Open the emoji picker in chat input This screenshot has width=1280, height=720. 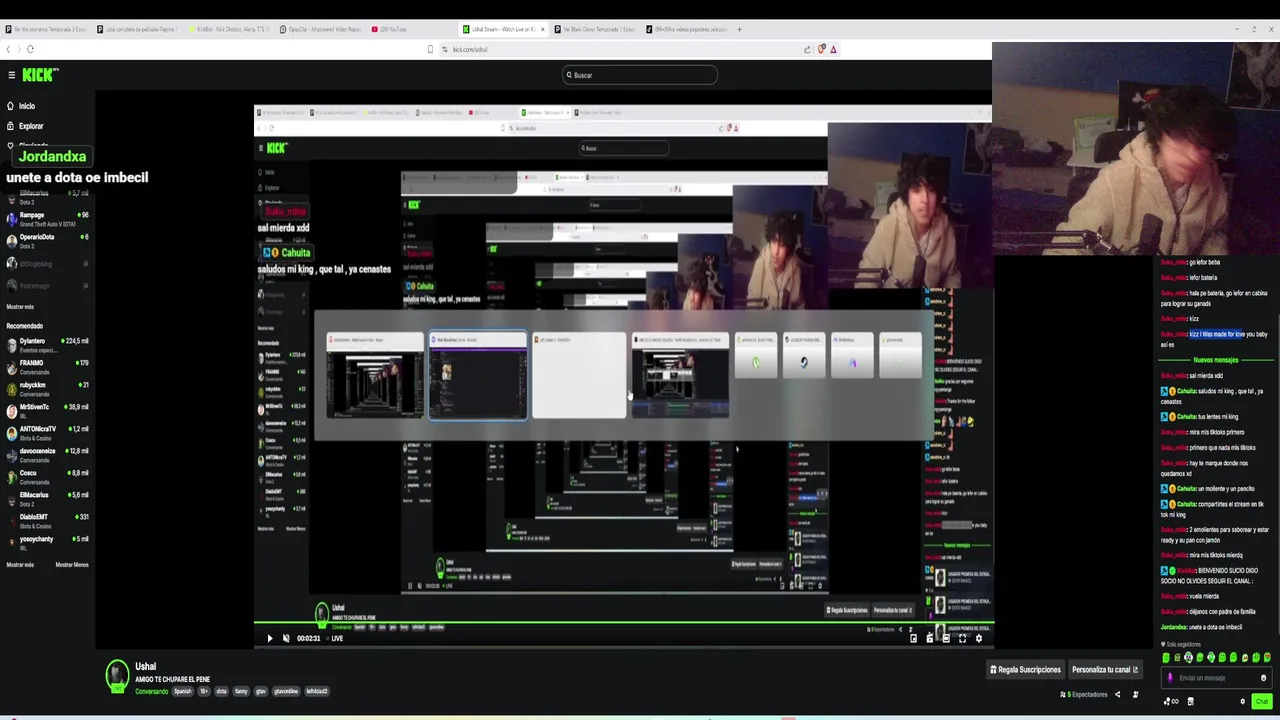pos(1264,678)
